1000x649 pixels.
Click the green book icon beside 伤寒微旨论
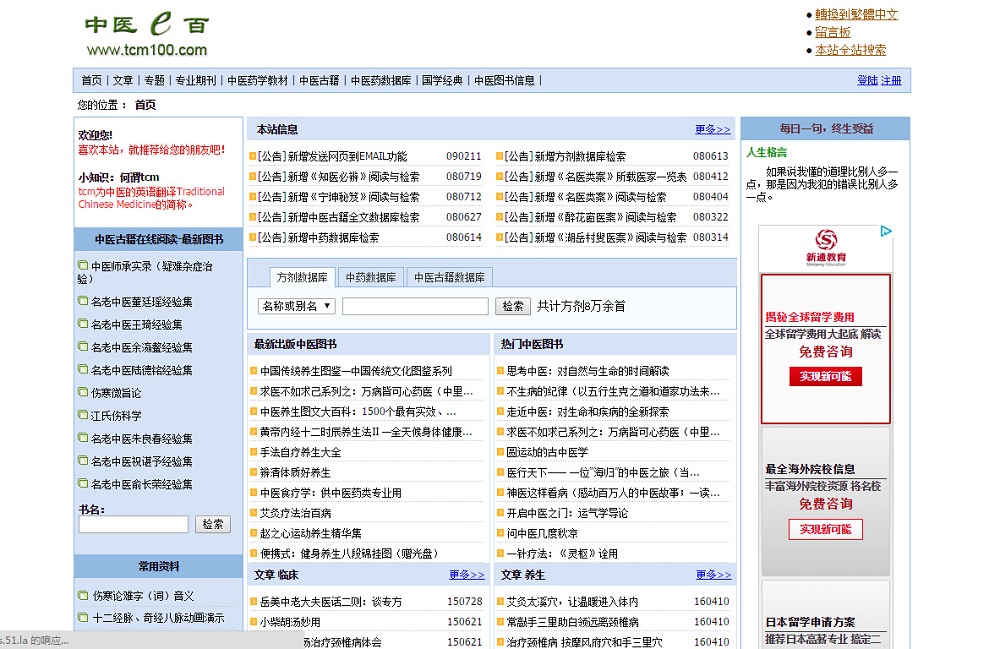pyautogui.click(x=83, y=392)
